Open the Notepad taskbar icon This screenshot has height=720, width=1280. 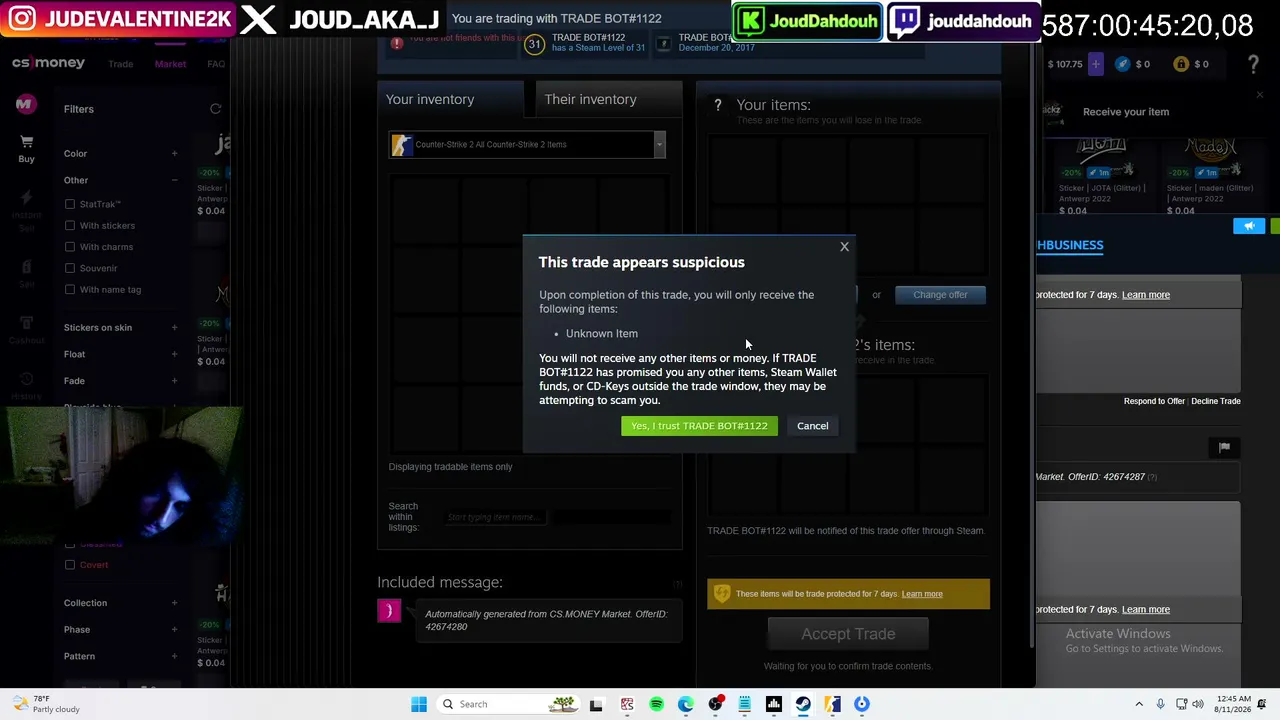click(744, 704)
